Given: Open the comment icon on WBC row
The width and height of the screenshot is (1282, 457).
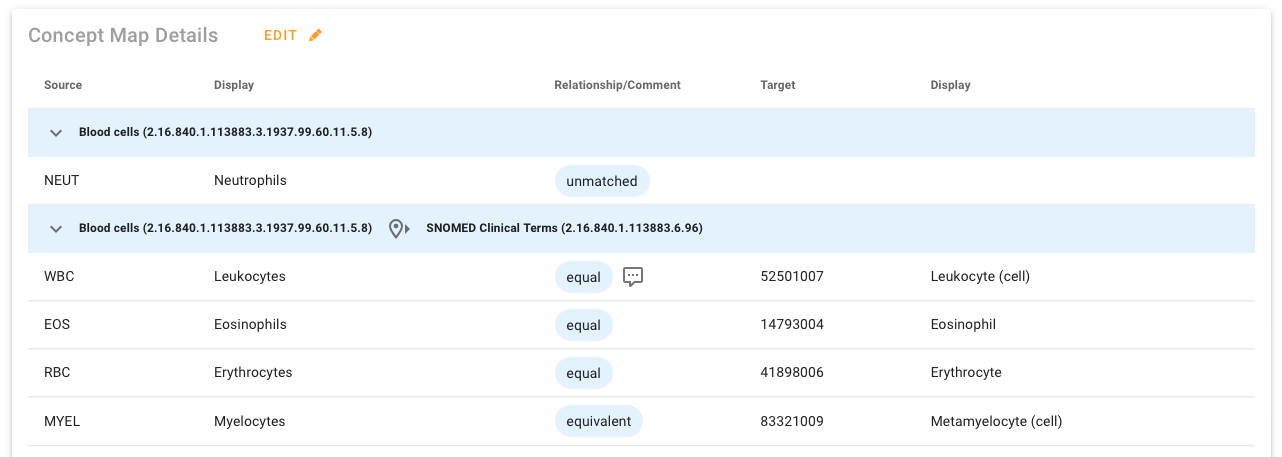Looking at the screenshot, I should (632, 277).
